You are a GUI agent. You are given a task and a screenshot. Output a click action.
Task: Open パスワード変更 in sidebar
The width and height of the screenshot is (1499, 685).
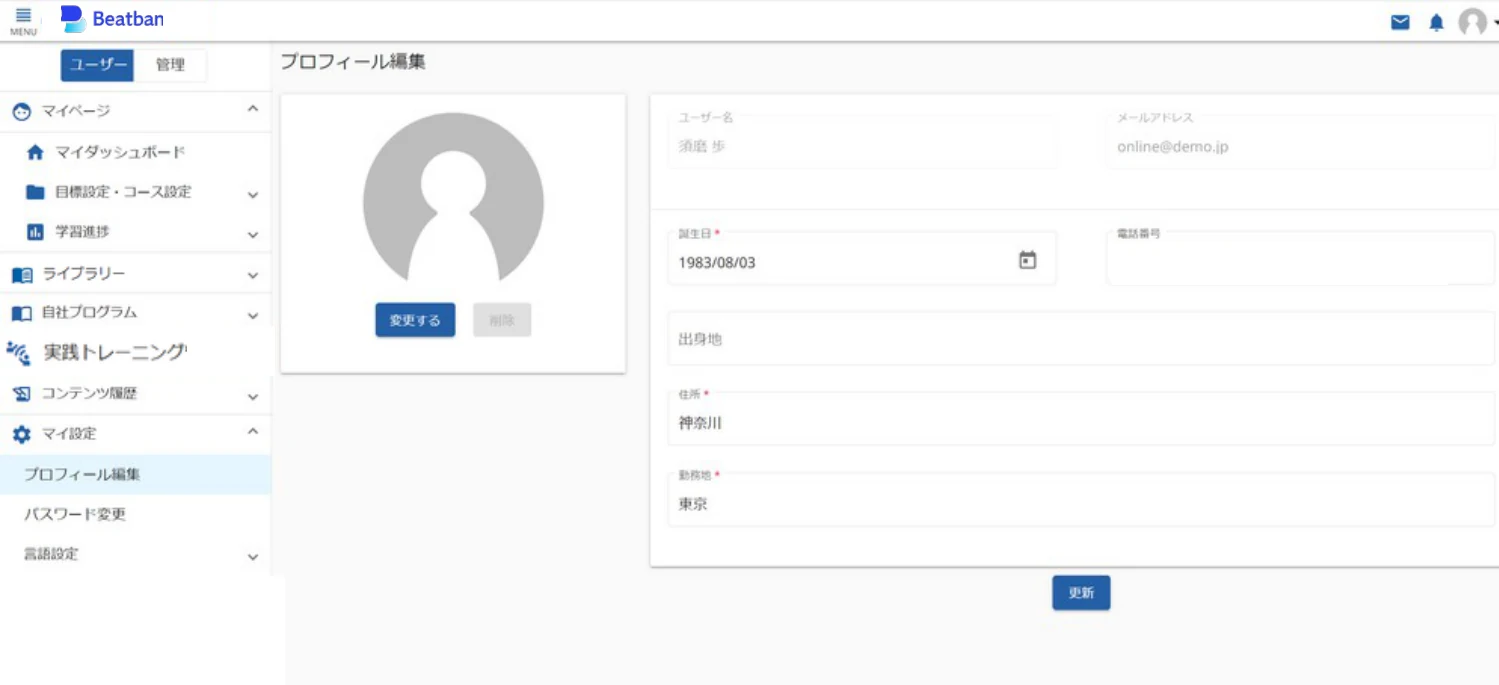136,515
